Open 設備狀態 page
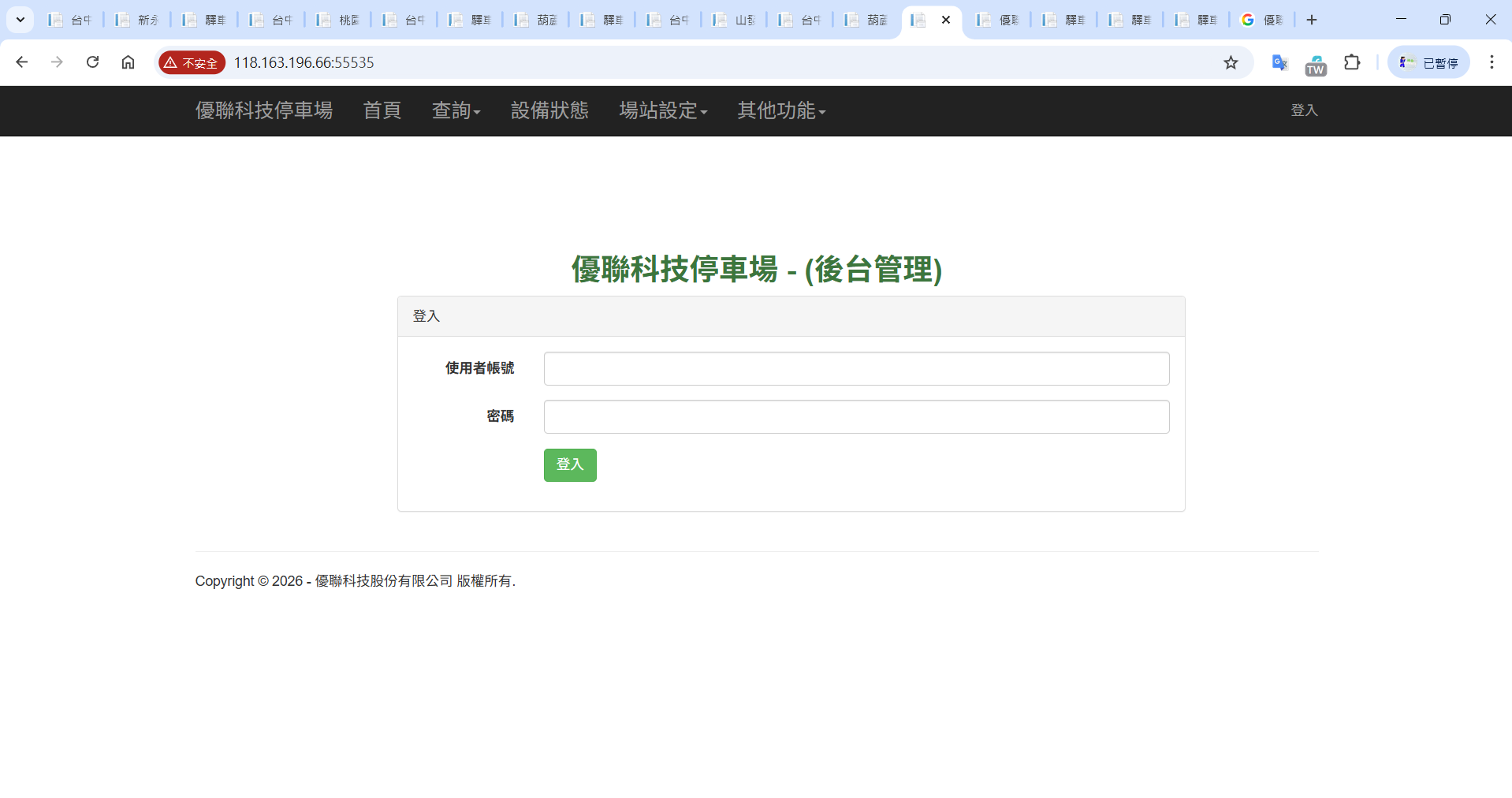The height and width of the screenshot is (798, 1512). [549, 110]
